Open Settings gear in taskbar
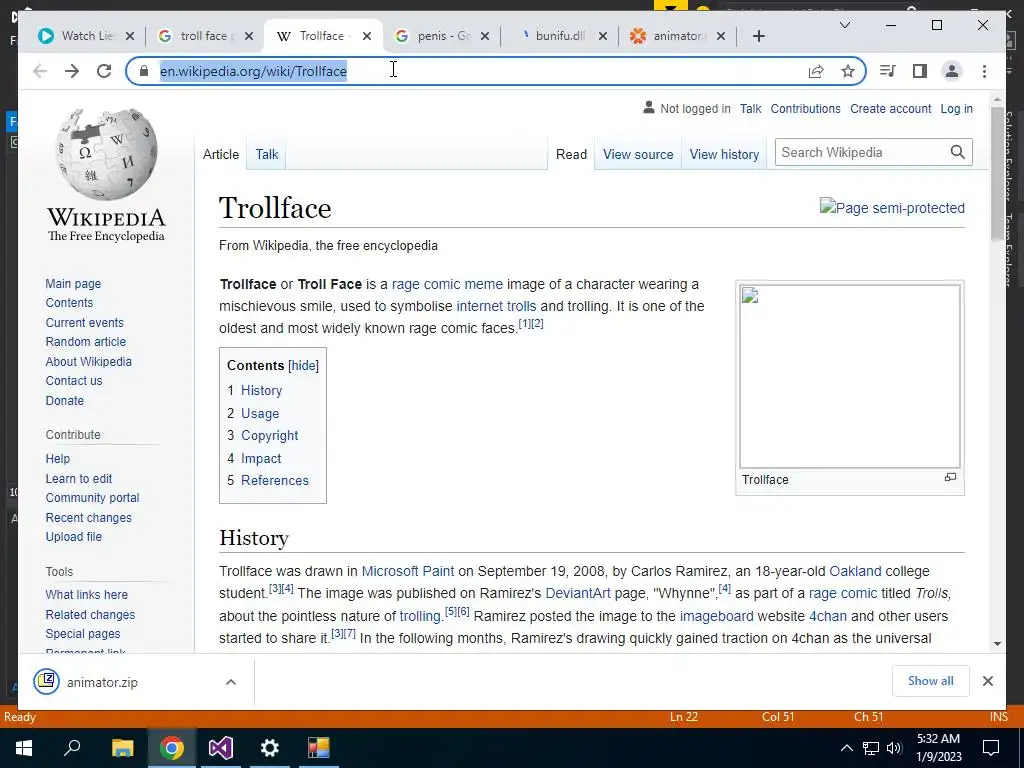The width and height of the screenshot is (1024, 768). point(269,748)
